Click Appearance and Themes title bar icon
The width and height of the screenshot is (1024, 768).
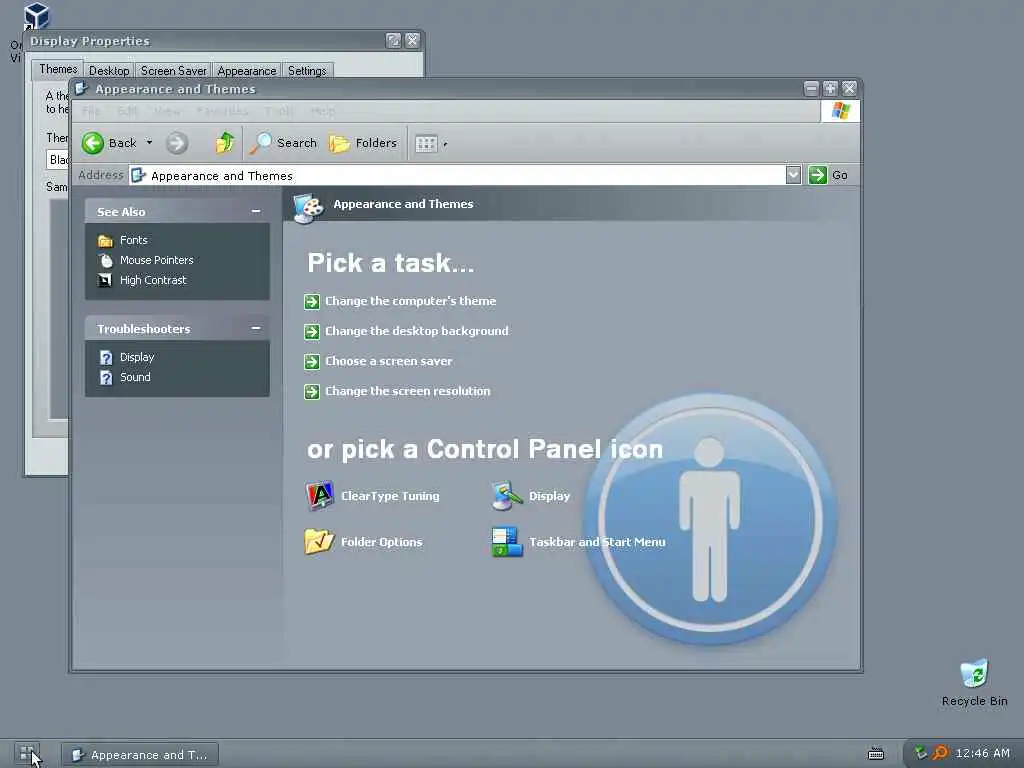[80, 89]
